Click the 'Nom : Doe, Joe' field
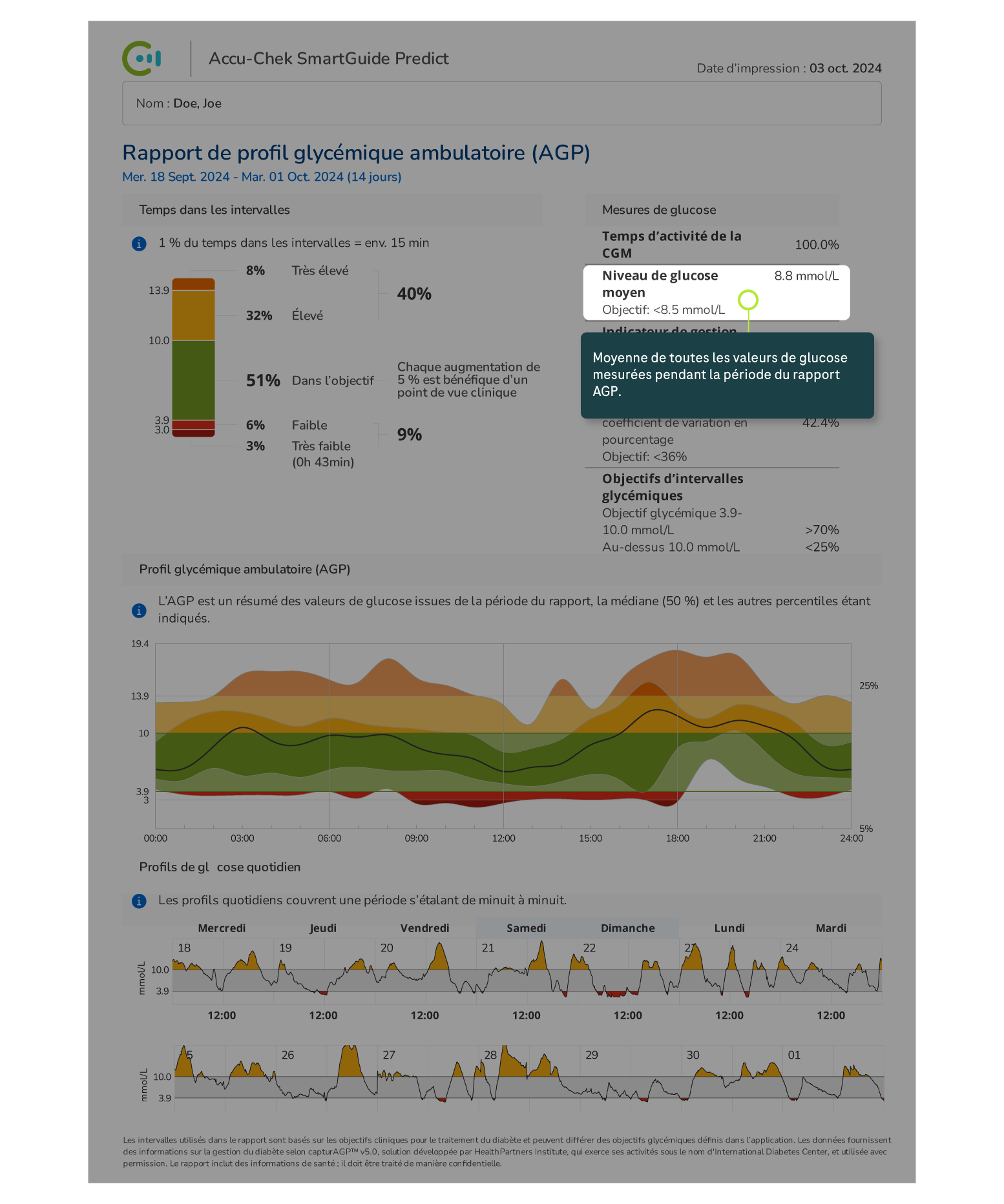The height and width of the screenshot is (1204, 1004). coord(501,103)
